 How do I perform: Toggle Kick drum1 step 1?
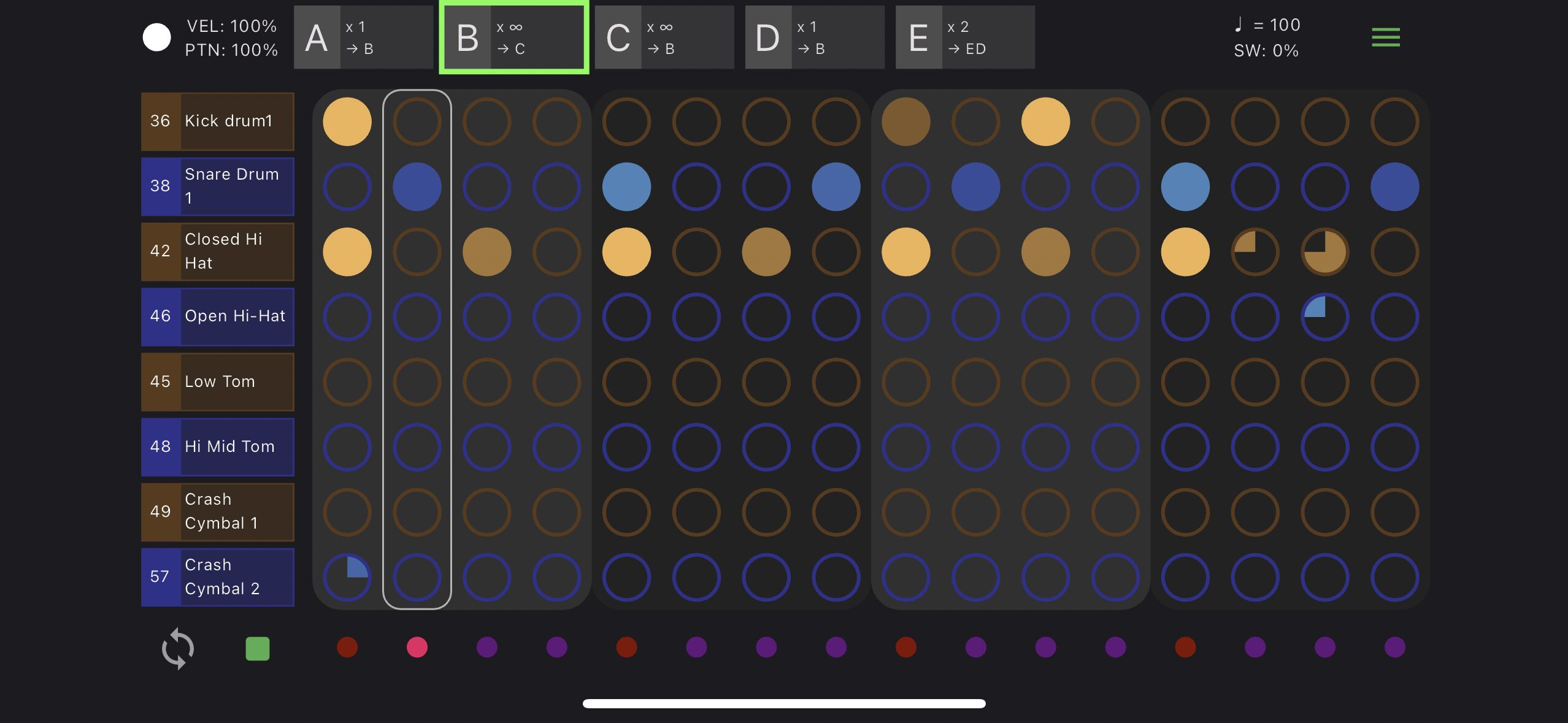(x=347, y=121)
